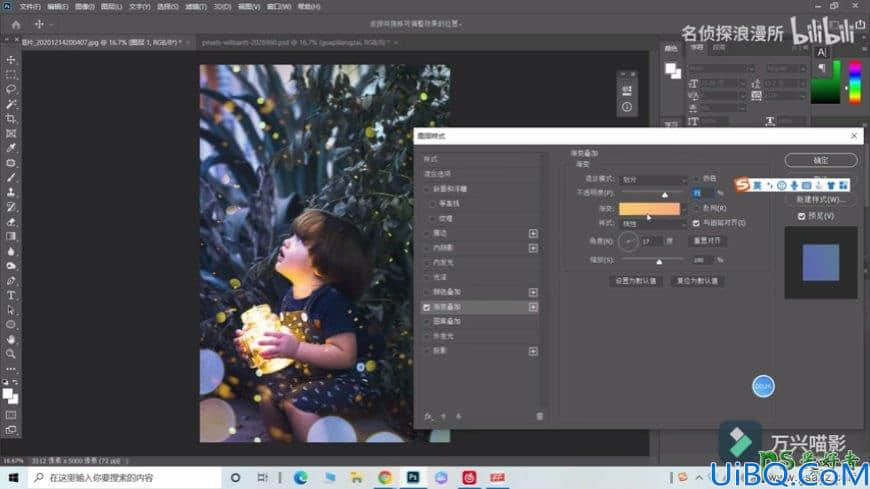
Task: Adjust the Scale (缩放) slider
Action: click(x=659, y=261)
